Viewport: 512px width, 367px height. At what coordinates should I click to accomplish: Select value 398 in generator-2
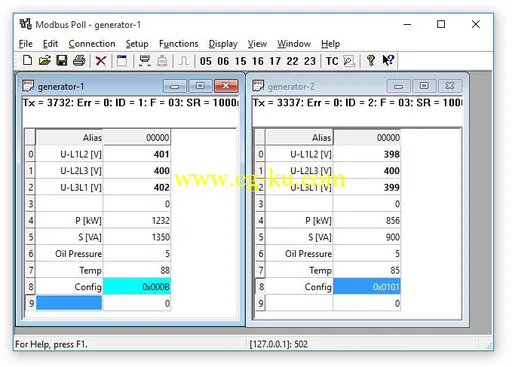point(367,154)
